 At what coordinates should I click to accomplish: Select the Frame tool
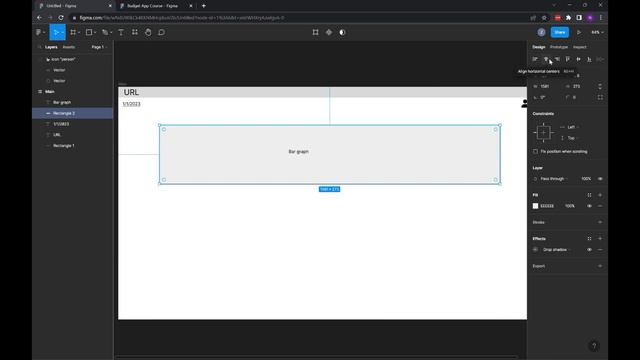click(x=73, y=32)
